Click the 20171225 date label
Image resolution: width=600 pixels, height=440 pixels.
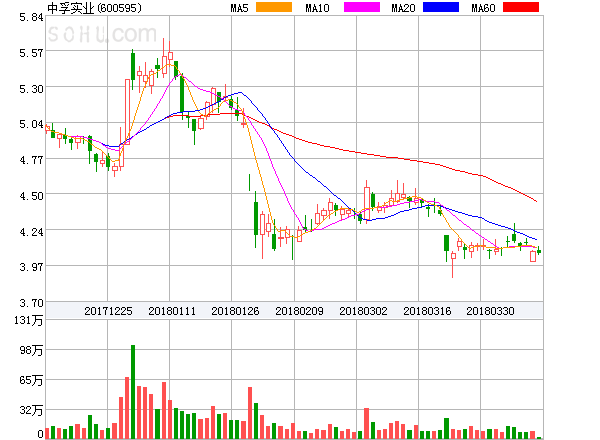pyautogui.click(x=108, y=311)
